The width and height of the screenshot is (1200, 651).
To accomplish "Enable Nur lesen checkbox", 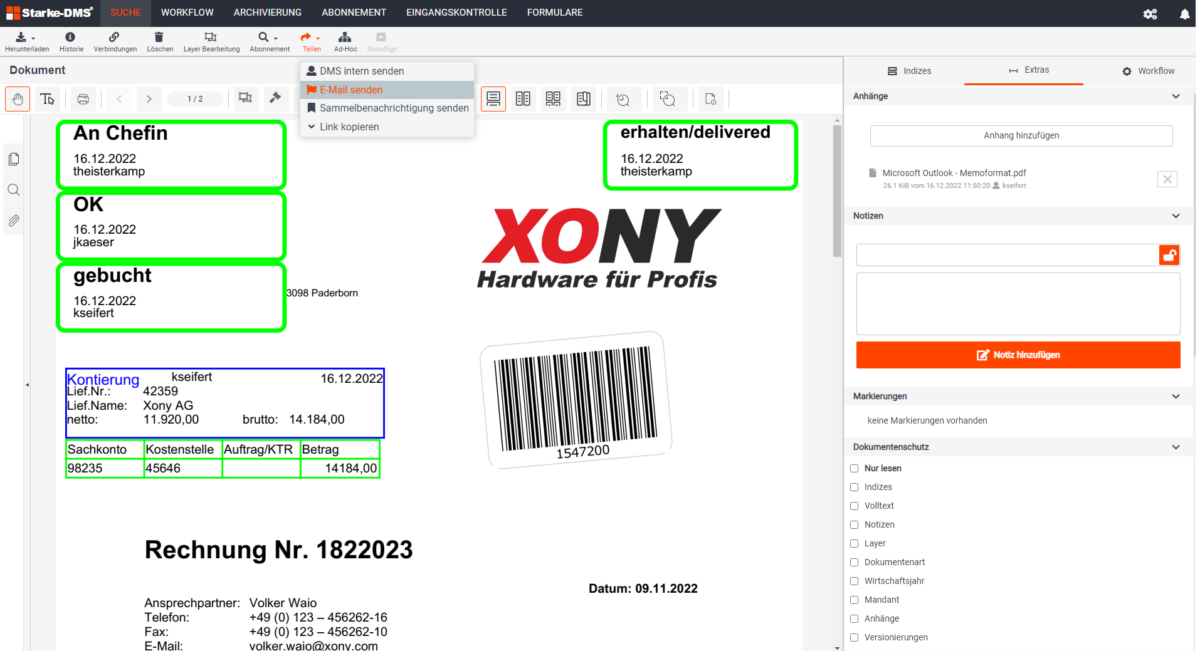I will pos(855,468).
